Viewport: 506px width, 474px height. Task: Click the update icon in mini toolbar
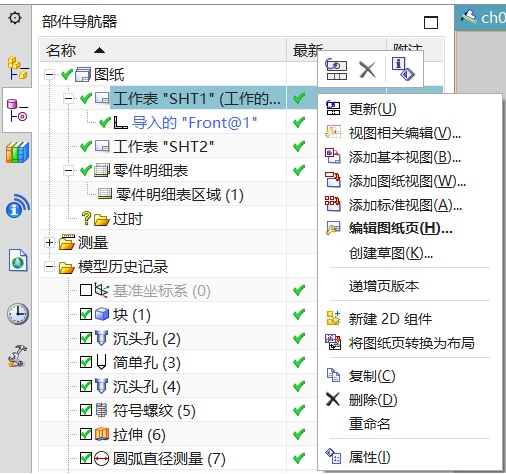pos(336,69)
